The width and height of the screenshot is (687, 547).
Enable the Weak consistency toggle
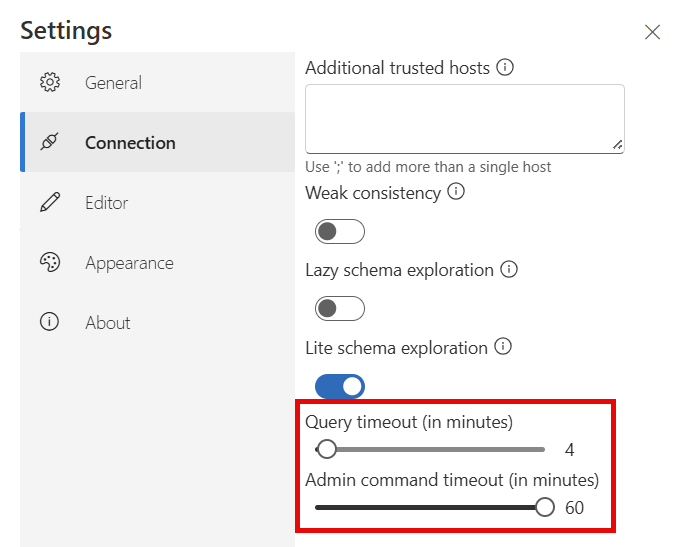[x=340, y=232]
